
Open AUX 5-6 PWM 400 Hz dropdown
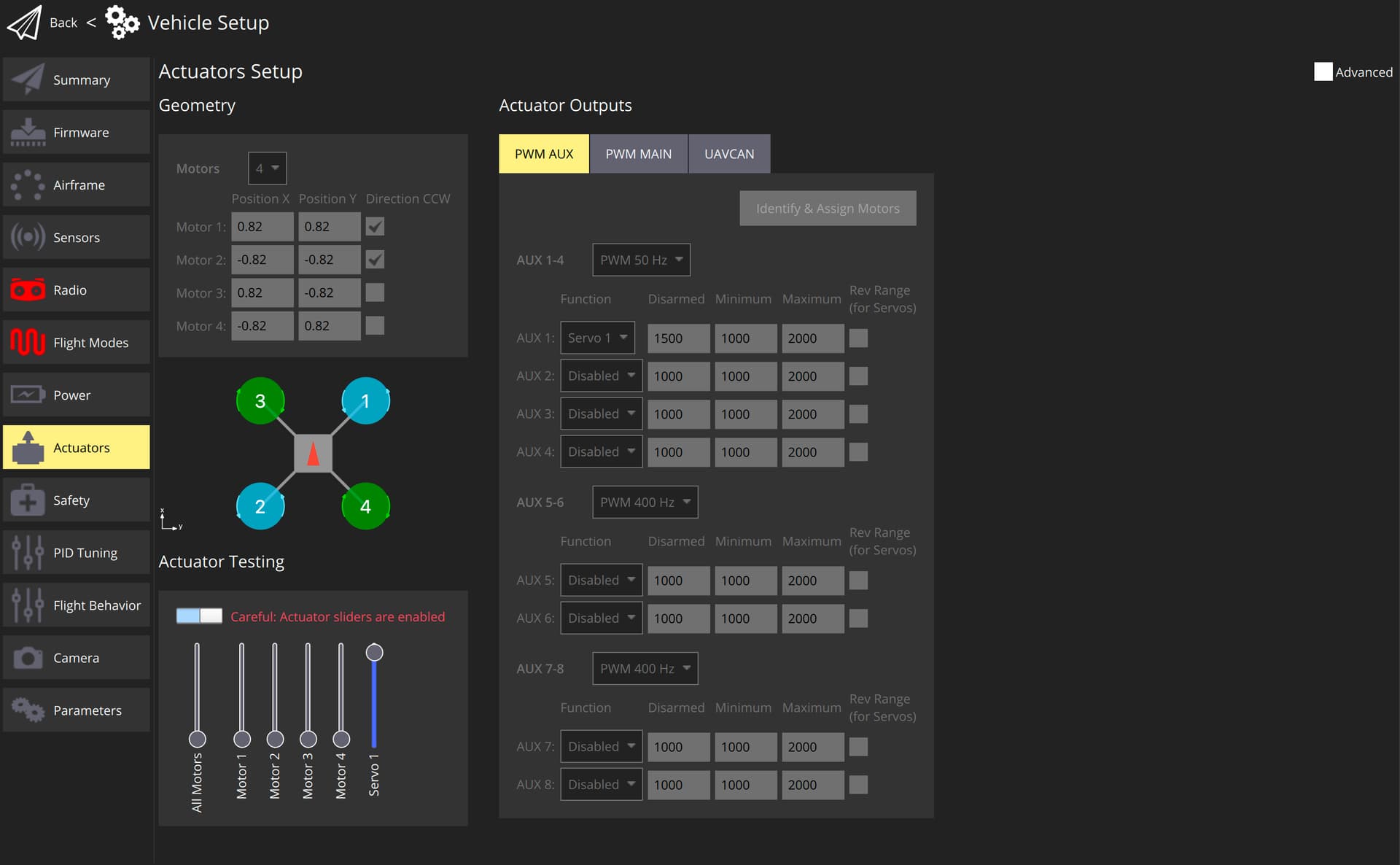pyautogui.click(x=645, y=502)
